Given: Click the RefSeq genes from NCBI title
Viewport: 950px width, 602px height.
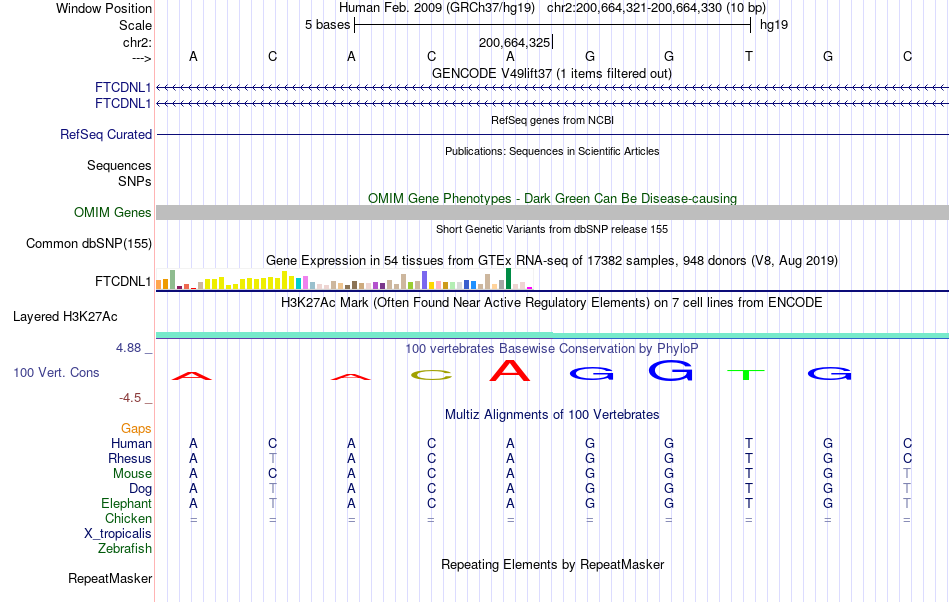Looking at the screenshot, I should pos(552,120).
